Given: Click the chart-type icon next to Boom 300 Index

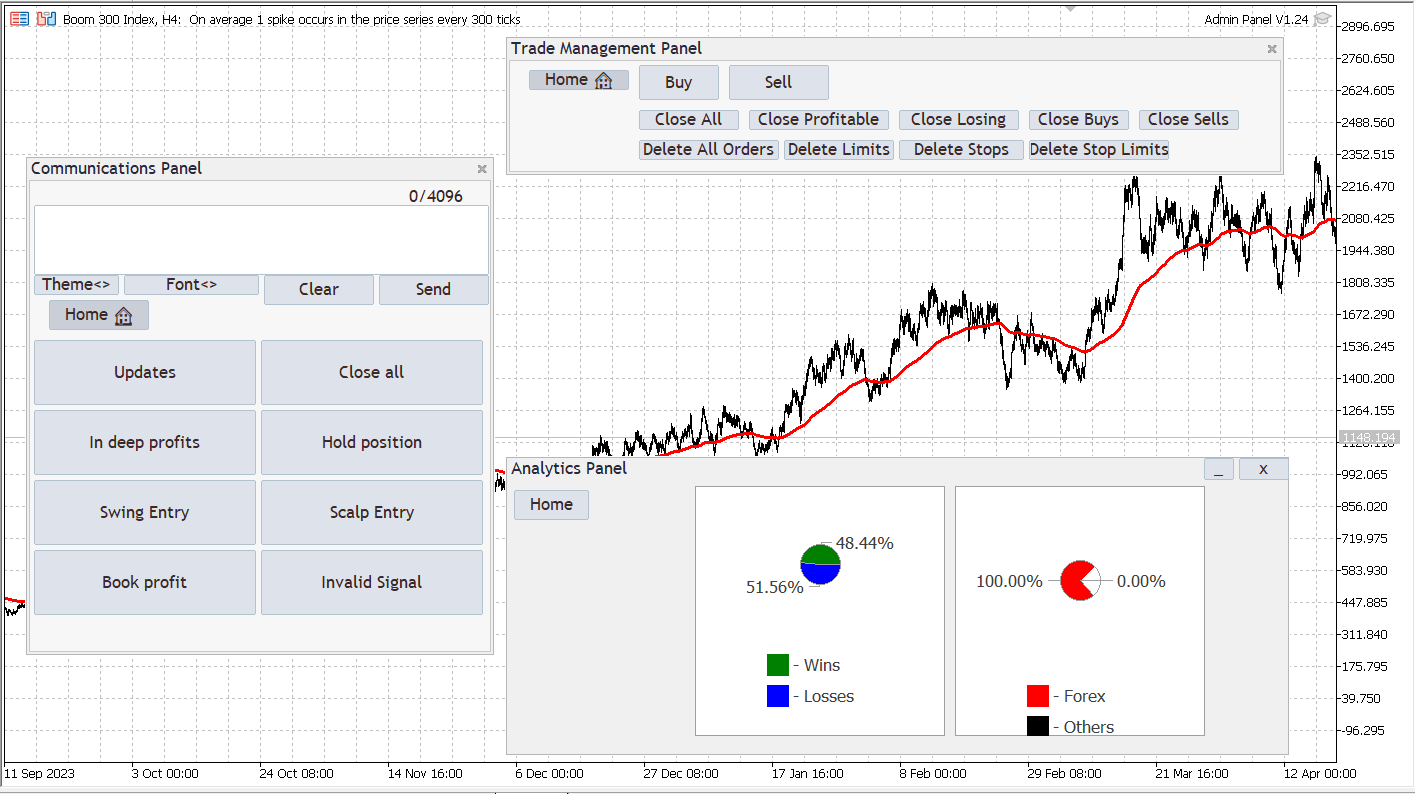Looking at the screenshot, I should tap(46, 19).
